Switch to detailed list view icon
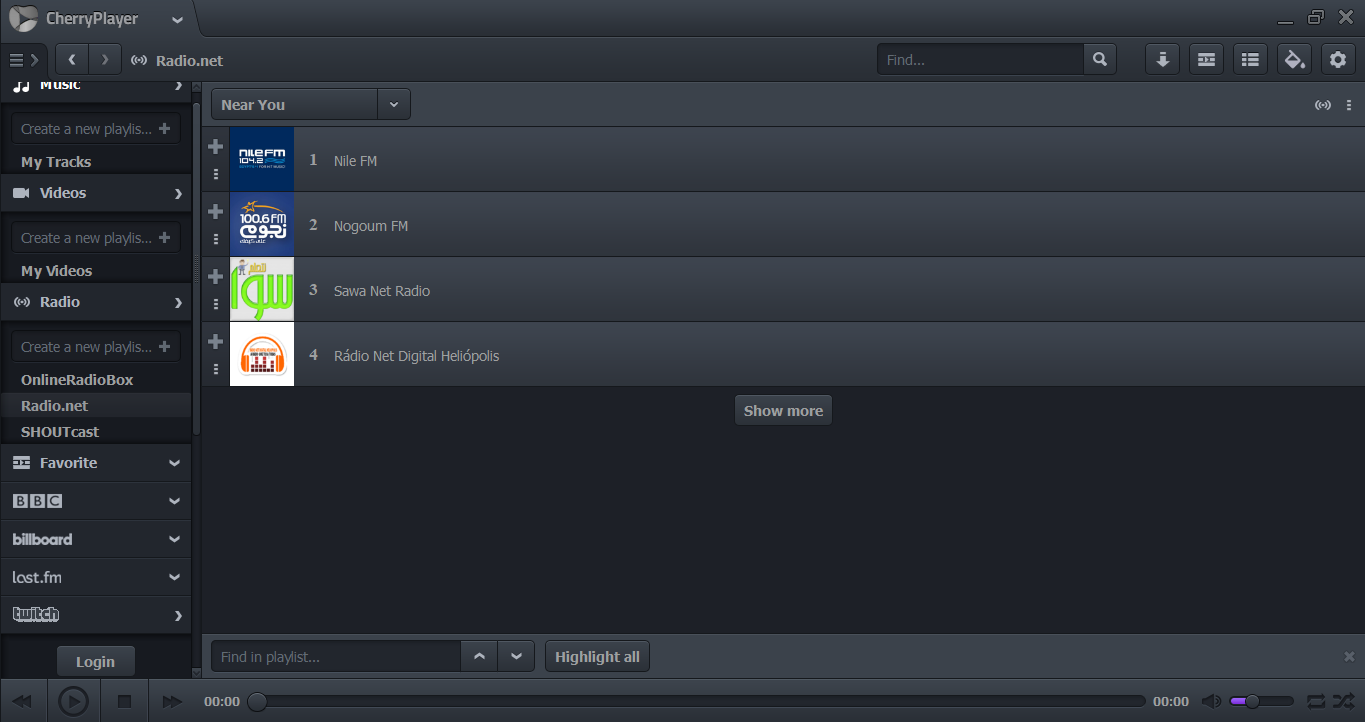Viewport: 1365px width, 722px height. coord(1250,60)
